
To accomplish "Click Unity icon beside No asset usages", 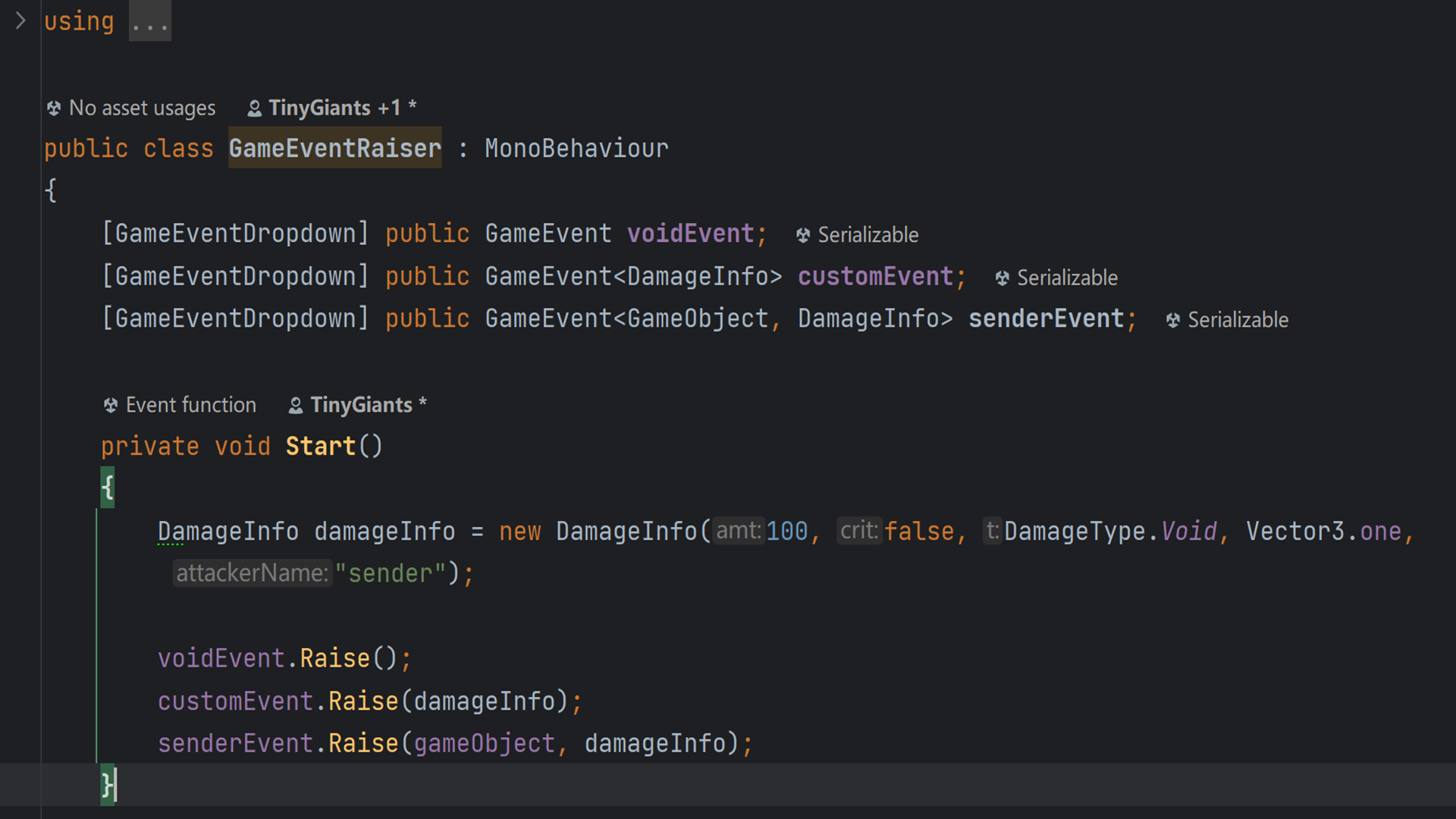I will click(54, 108).
